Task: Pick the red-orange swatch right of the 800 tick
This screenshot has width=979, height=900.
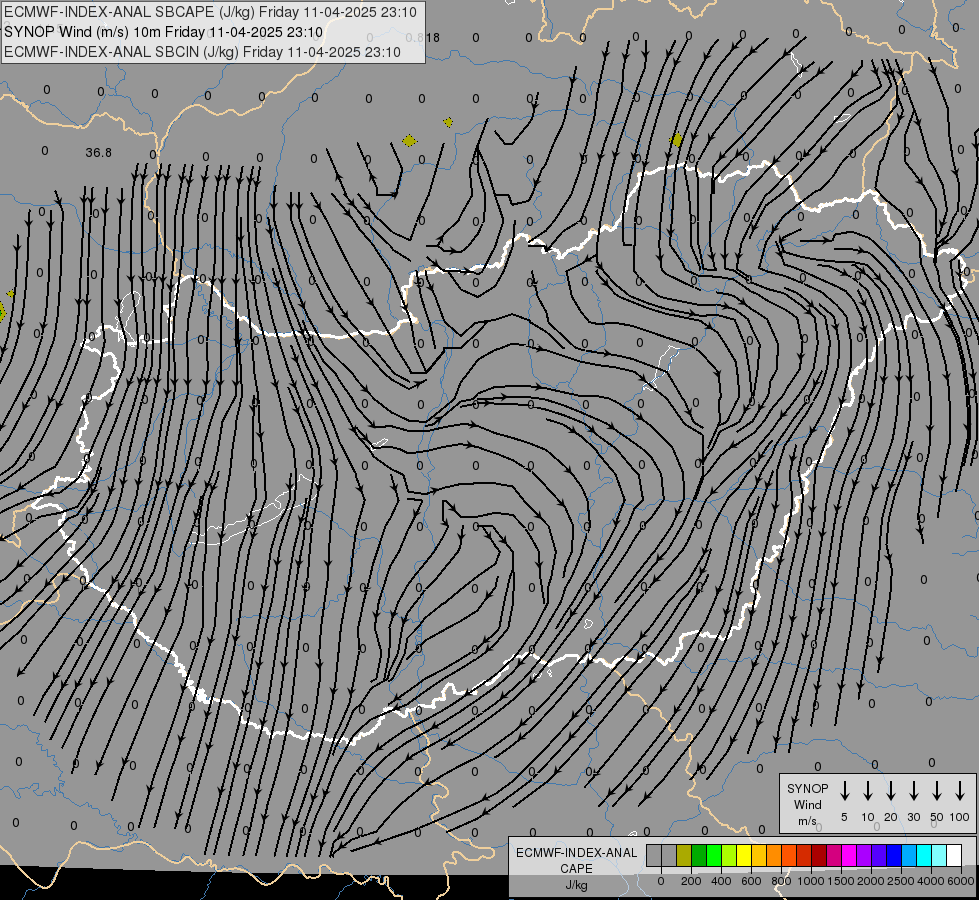Action: (789, 855)
